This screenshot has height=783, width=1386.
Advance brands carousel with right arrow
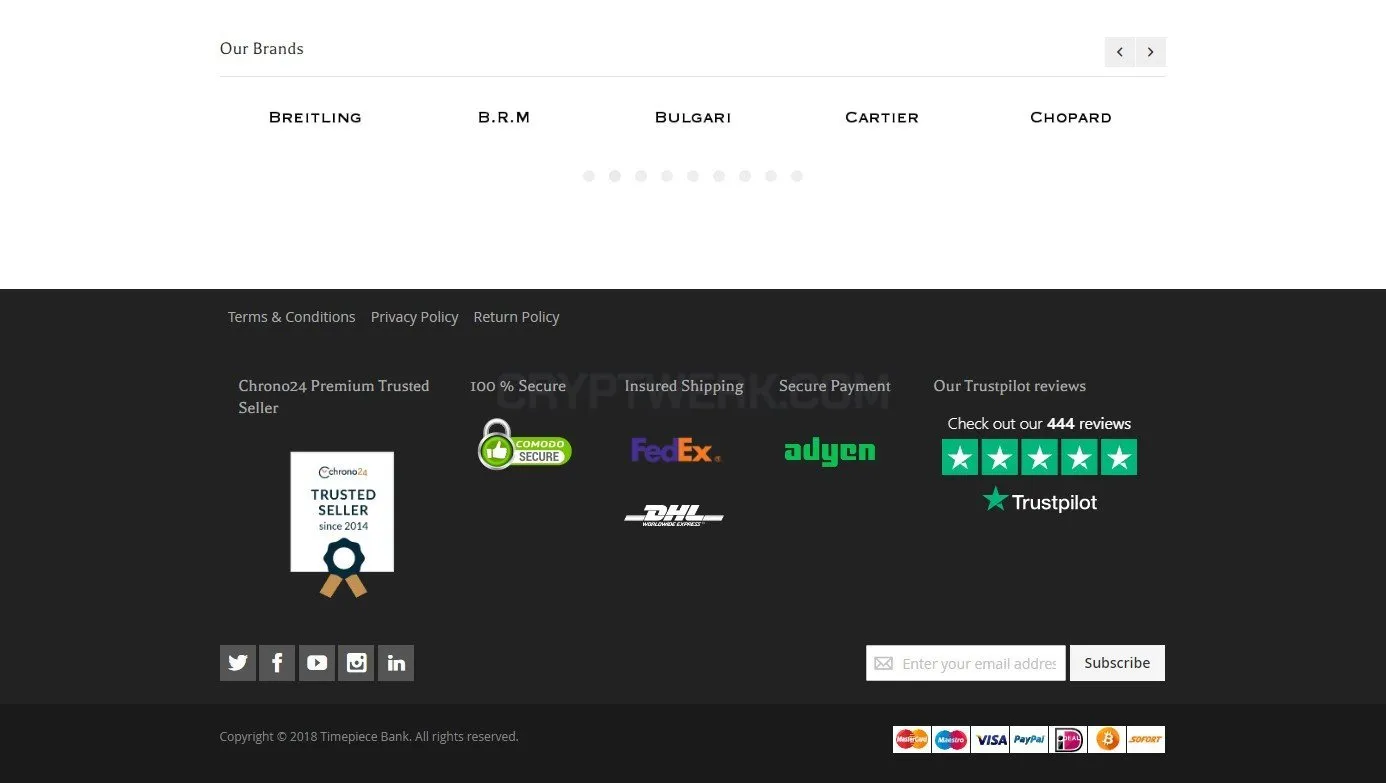click(x=1151, y=52)
